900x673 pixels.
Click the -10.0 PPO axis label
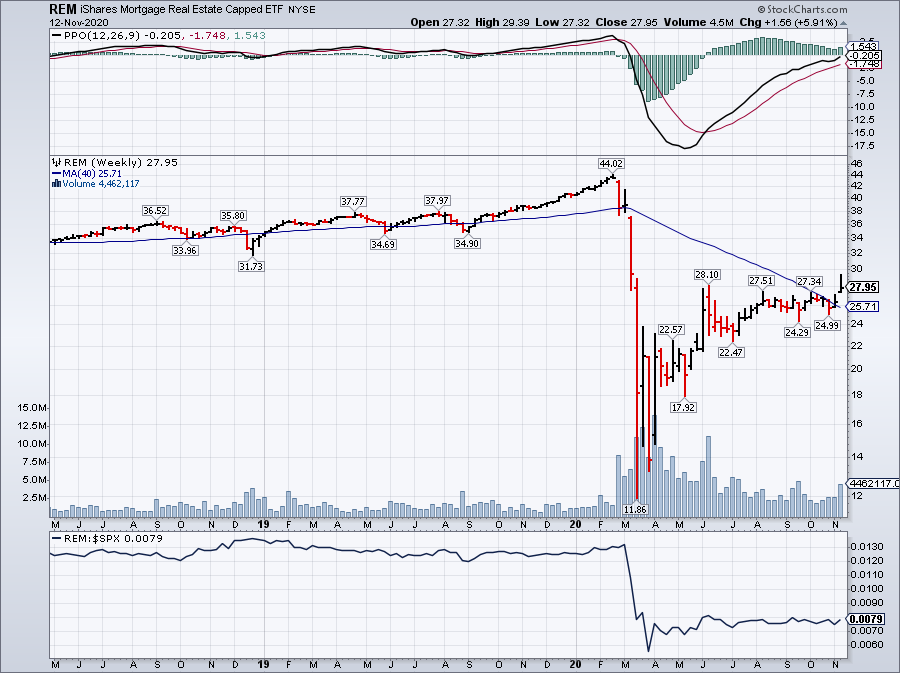tap(862, 107)
